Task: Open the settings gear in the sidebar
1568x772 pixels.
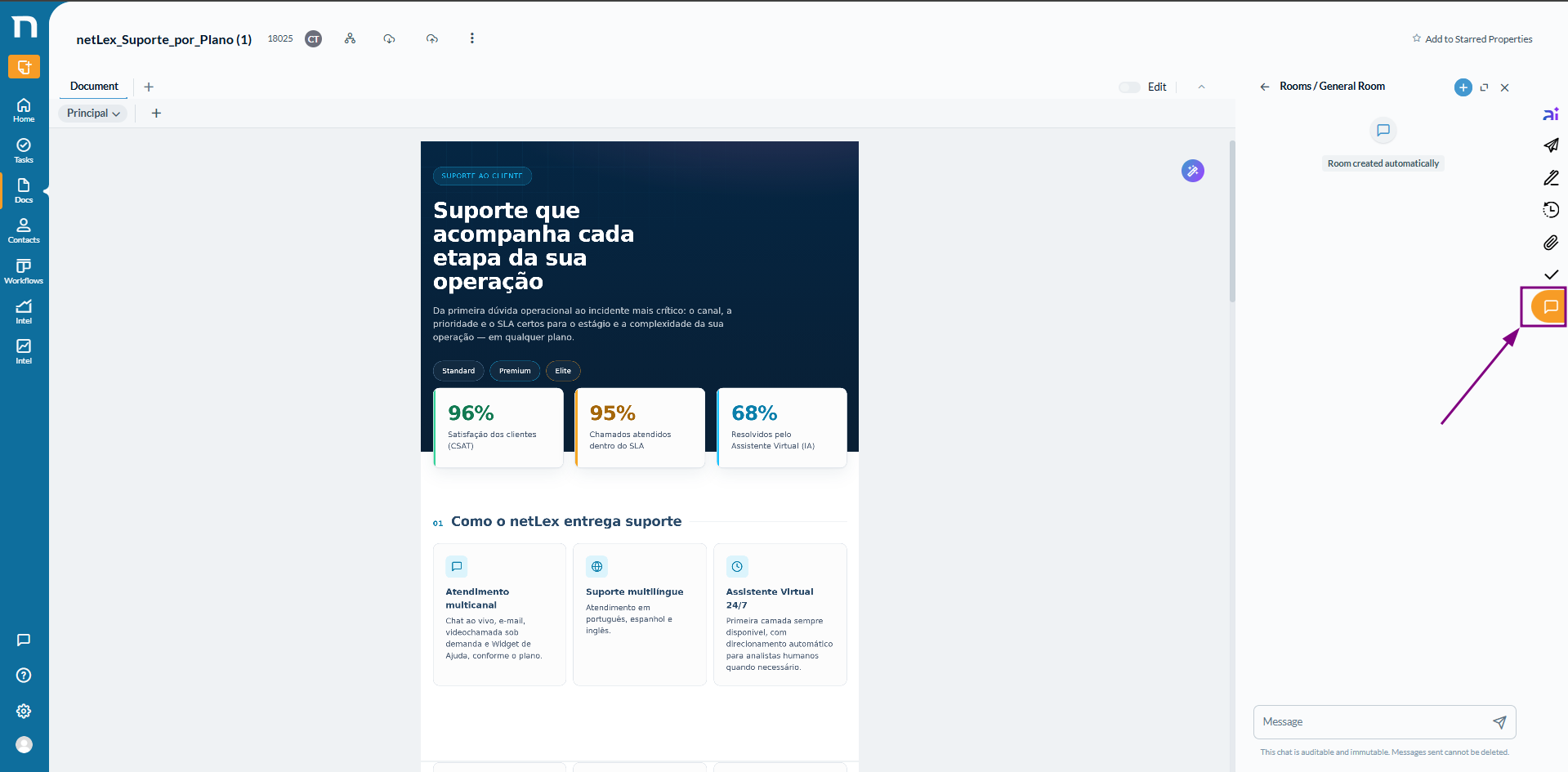Action: (24, 711)
